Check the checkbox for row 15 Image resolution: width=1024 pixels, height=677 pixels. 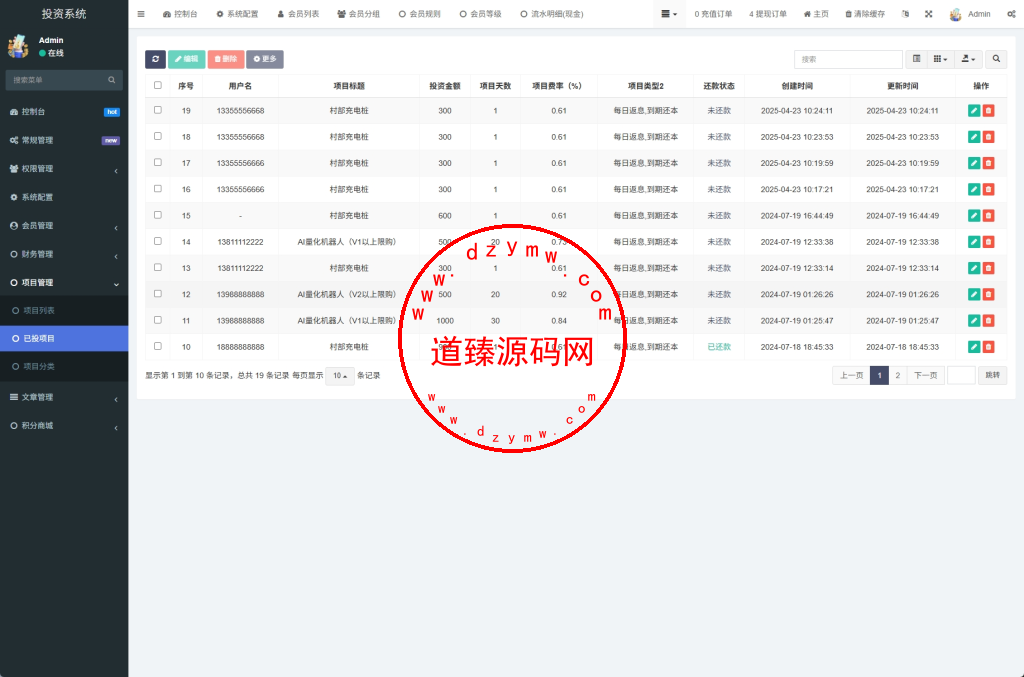(x=157, y=215)
